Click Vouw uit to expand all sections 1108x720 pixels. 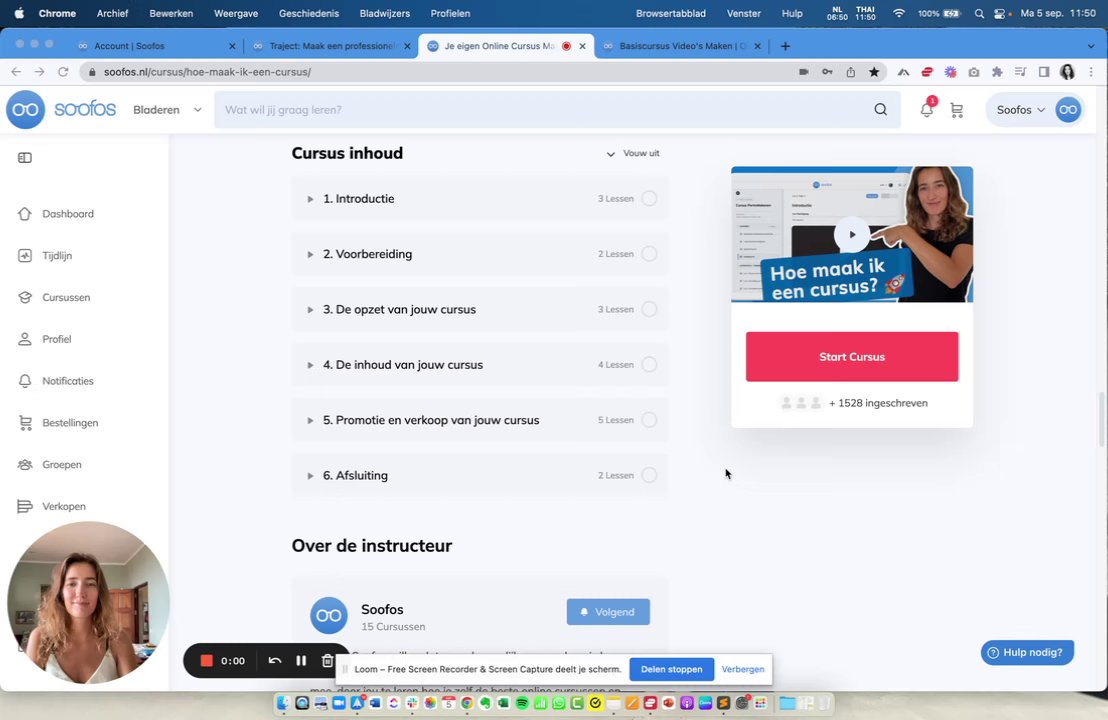(x=633, y=153)
